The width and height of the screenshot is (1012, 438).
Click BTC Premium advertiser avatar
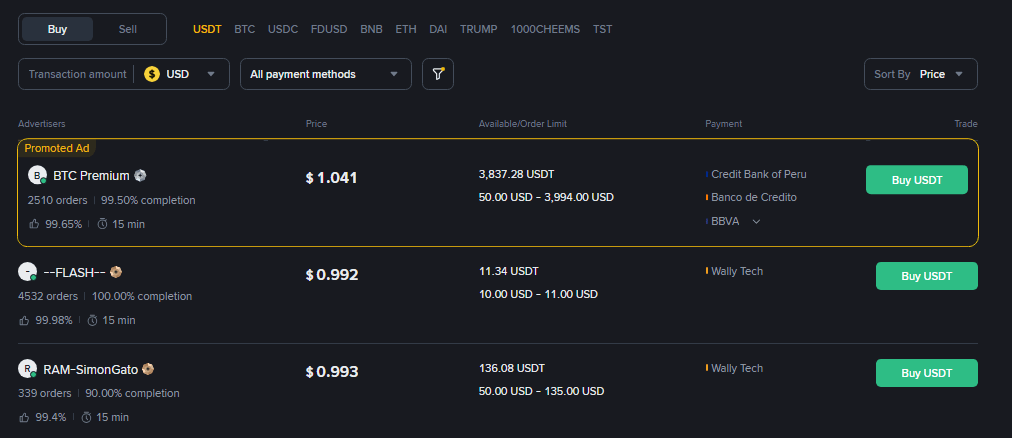tap(38, 176)
